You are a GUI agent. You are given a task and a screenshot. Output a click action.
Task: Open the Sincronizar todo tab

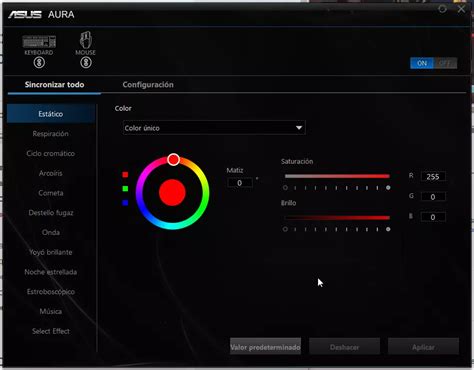point(54,85)
